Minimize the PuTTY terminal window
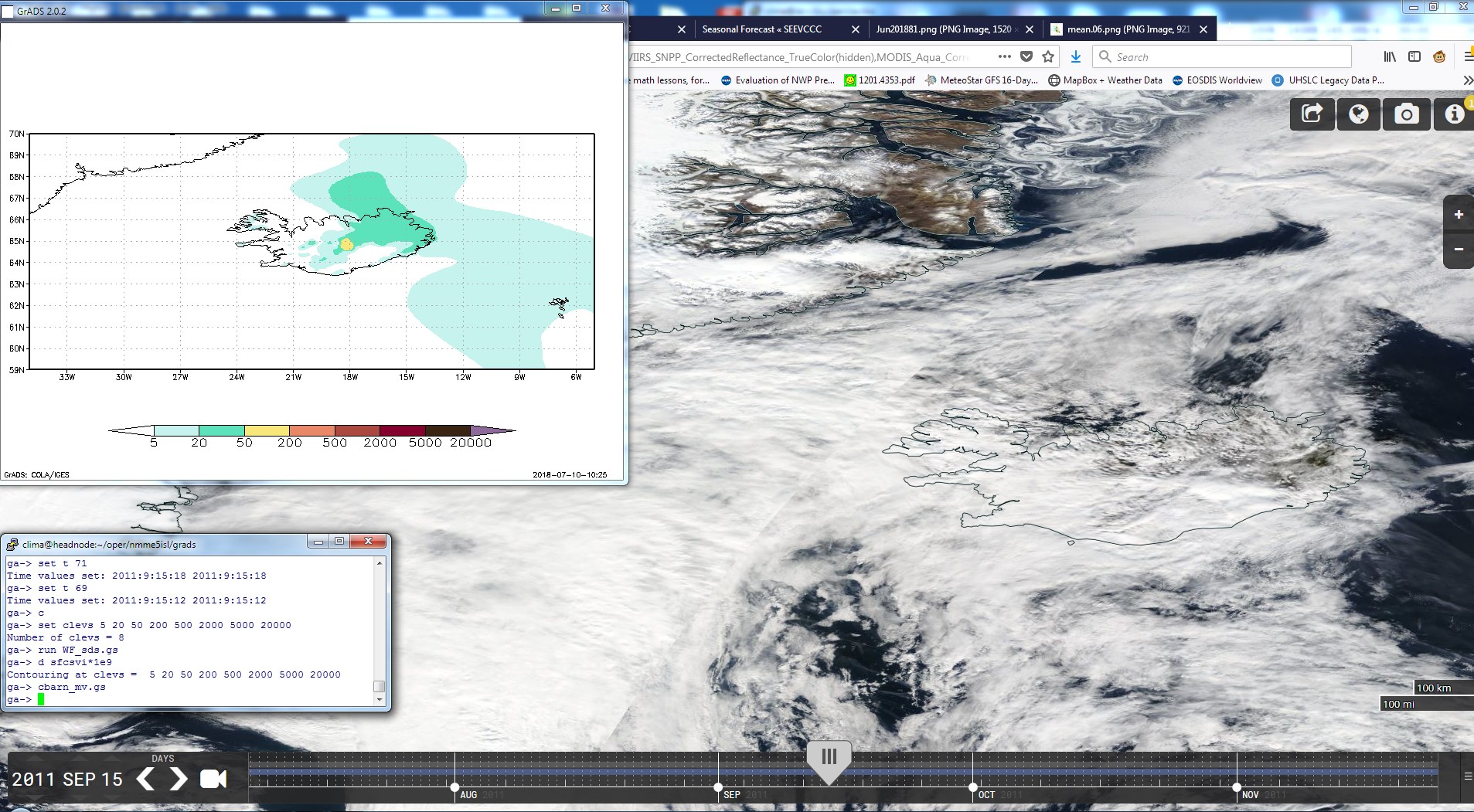Screen dimensions: 1474x812 (318, 542)
